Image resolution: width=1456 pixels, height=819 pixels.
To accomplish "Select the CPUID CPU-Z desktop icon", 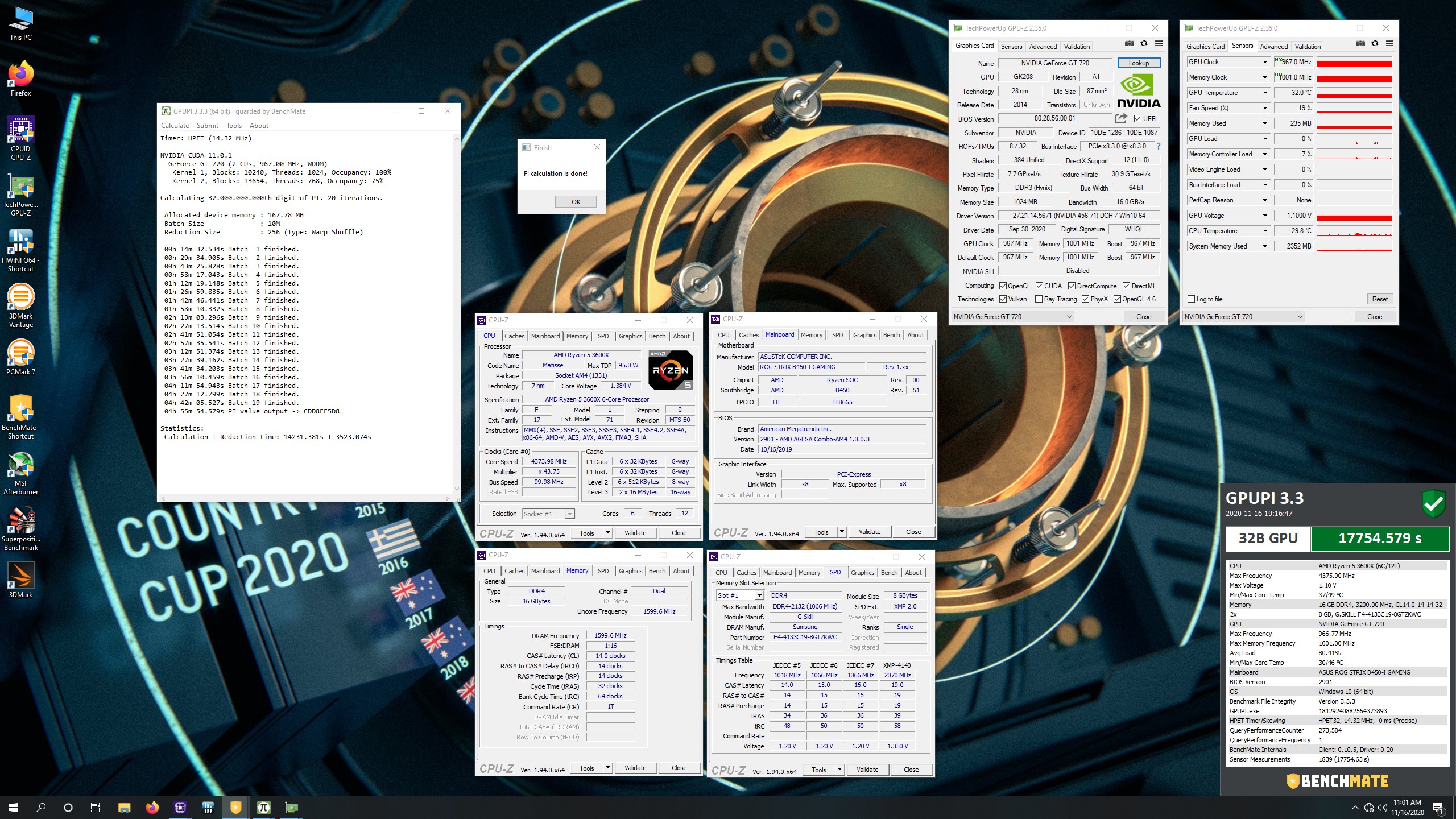I will 21,138.
